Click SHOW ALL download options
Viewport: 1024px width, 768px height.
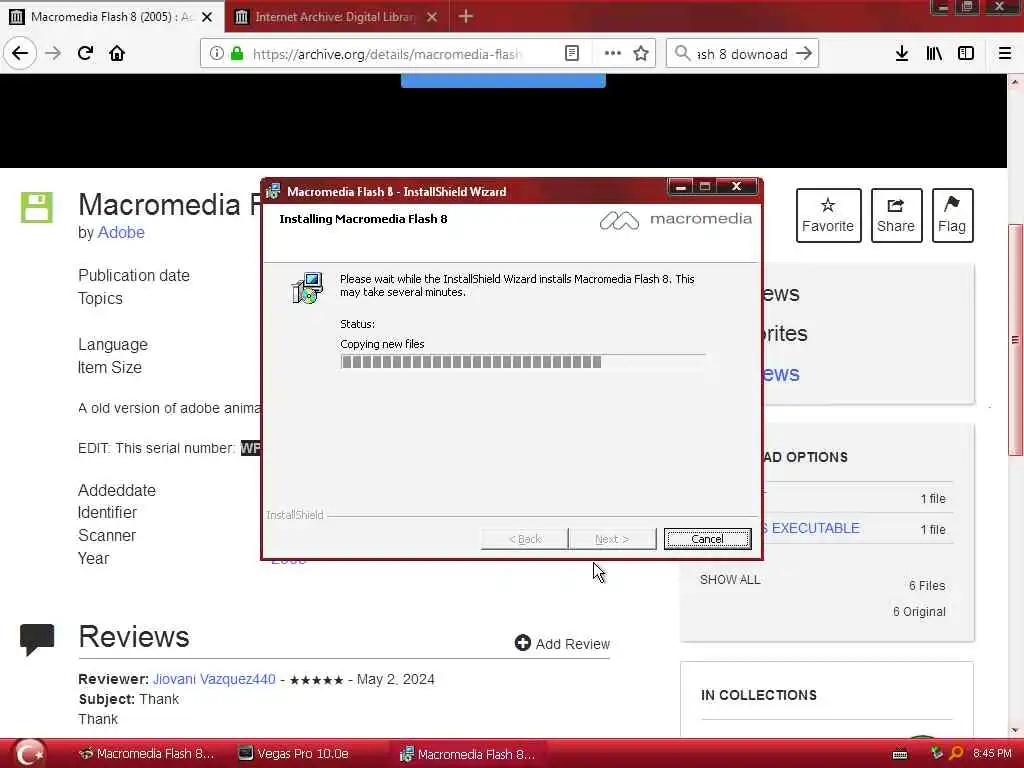tap(730, 579)
